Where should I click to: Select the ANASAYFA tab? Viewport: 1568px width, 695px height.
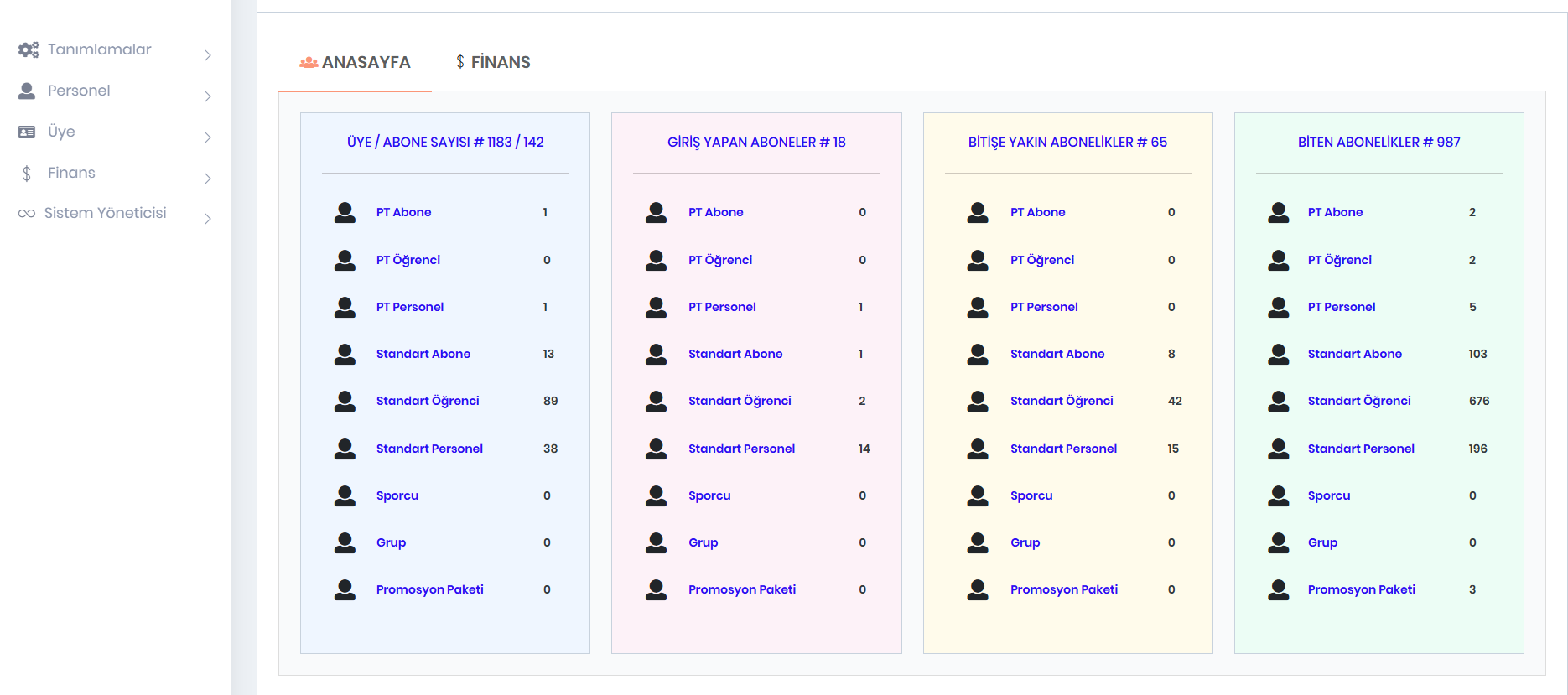(x=356, y=62)
